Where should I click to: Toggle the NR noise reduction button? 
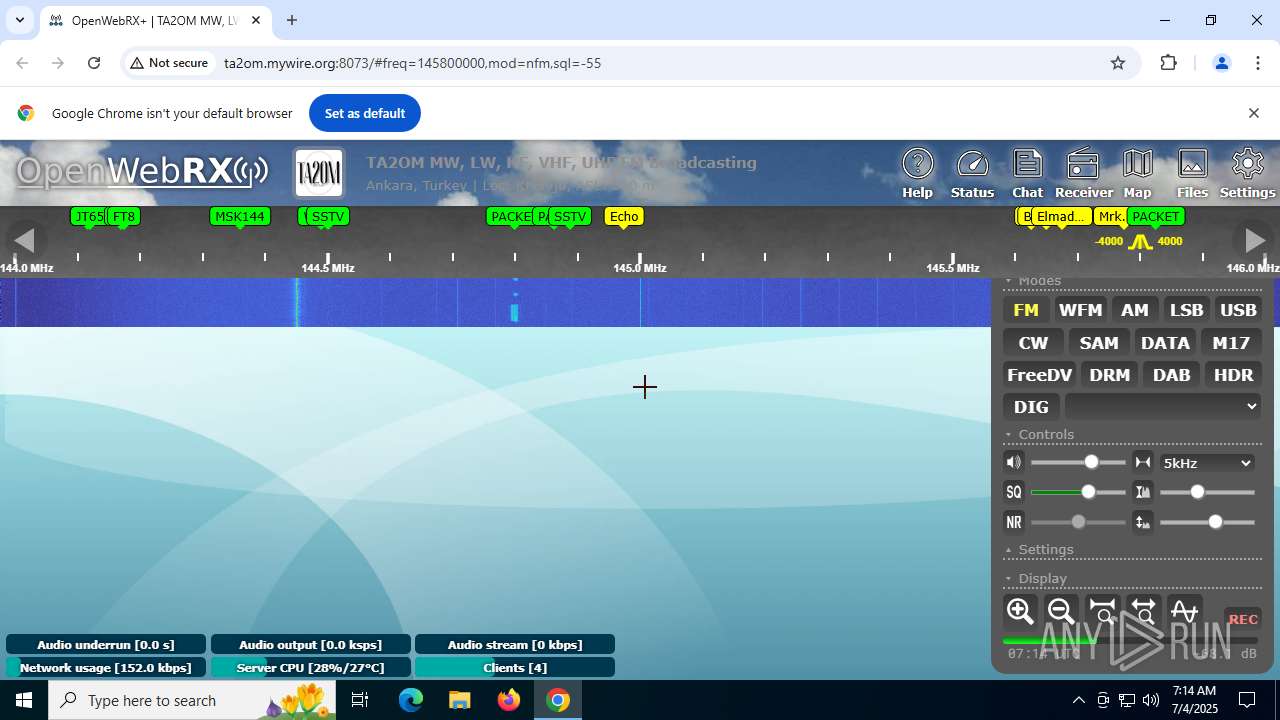(x=1014, y=522)
